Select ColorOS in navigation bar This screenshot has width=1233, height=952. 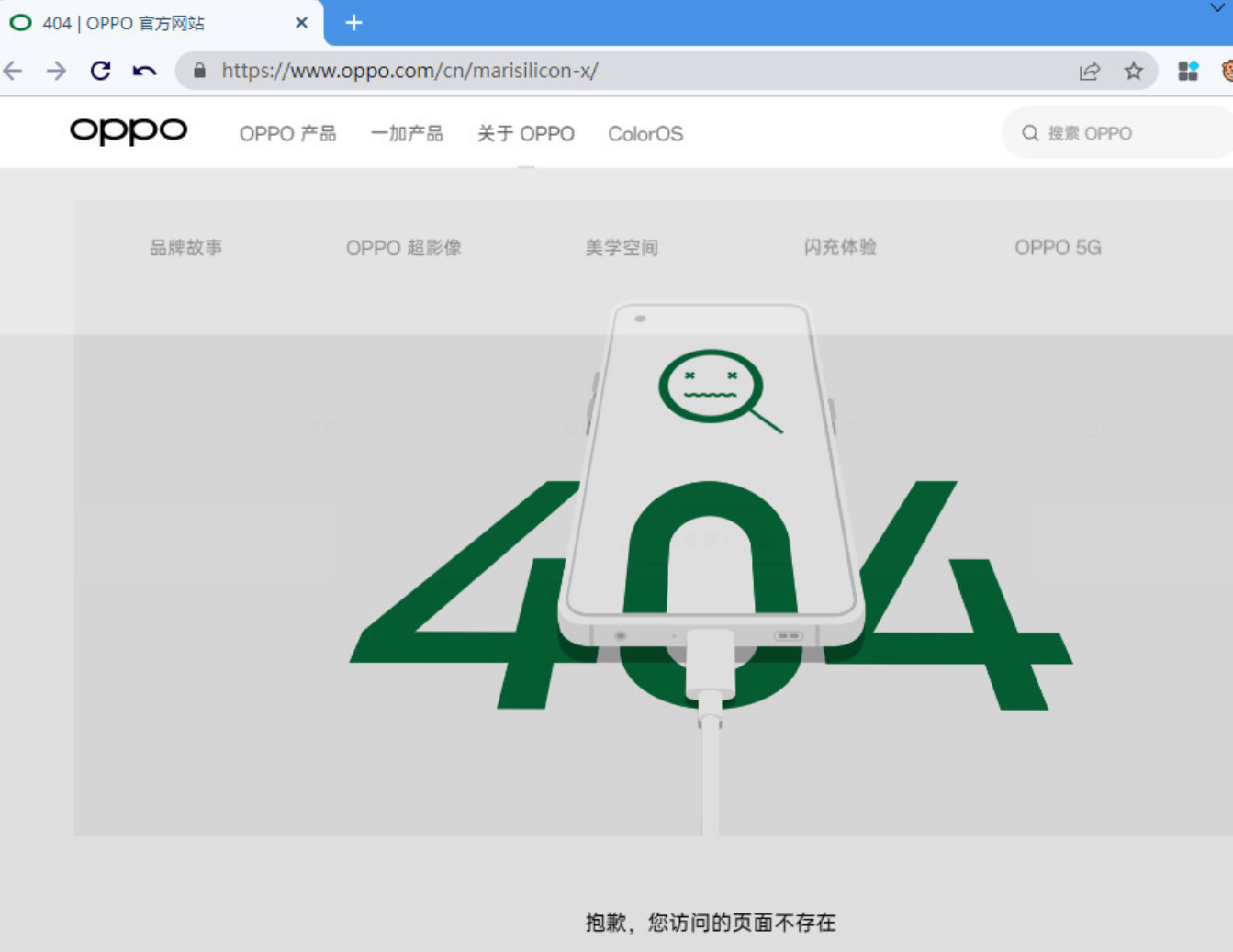tap(645, 134)
